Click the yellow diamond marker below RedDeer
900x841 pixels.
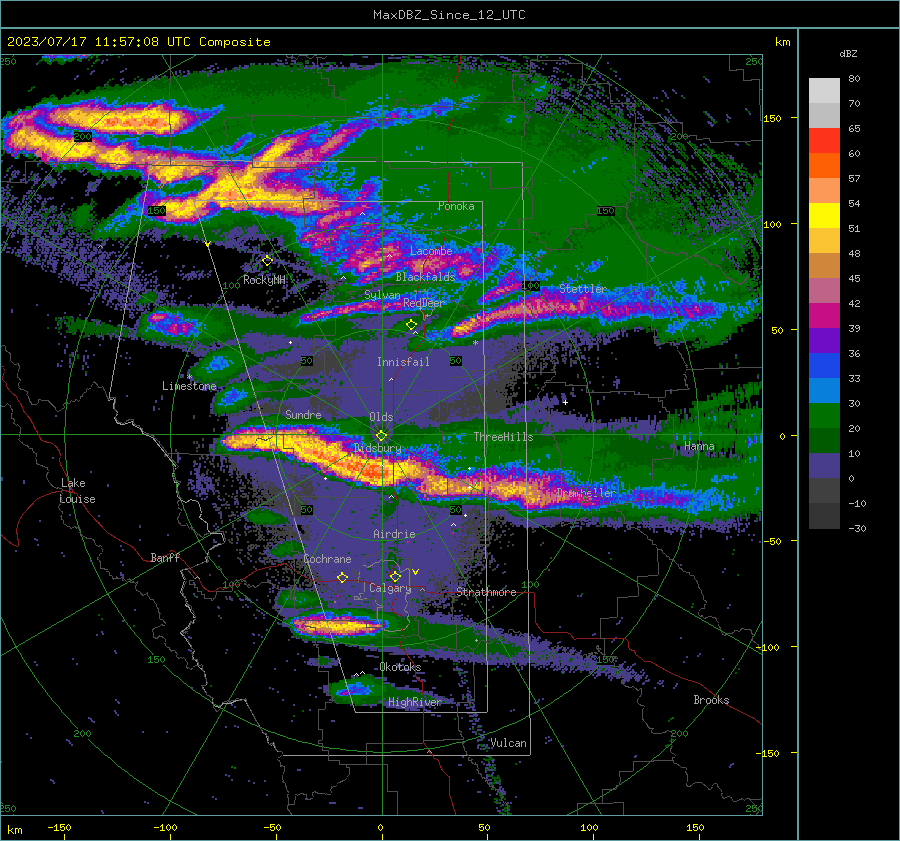[412, 325]
